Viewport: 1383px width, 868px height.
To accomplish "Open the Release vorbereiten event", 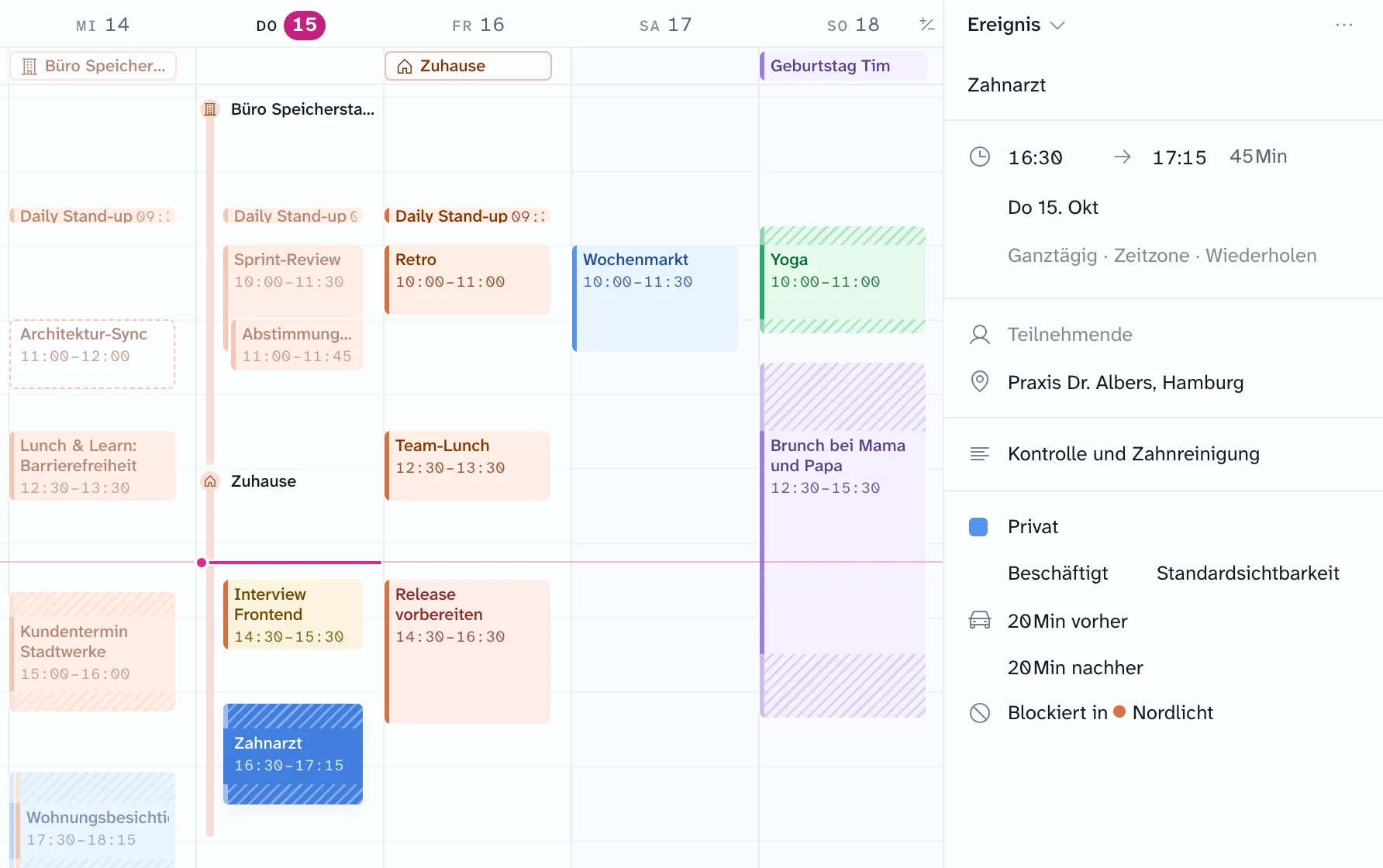I will pos(468,652).
